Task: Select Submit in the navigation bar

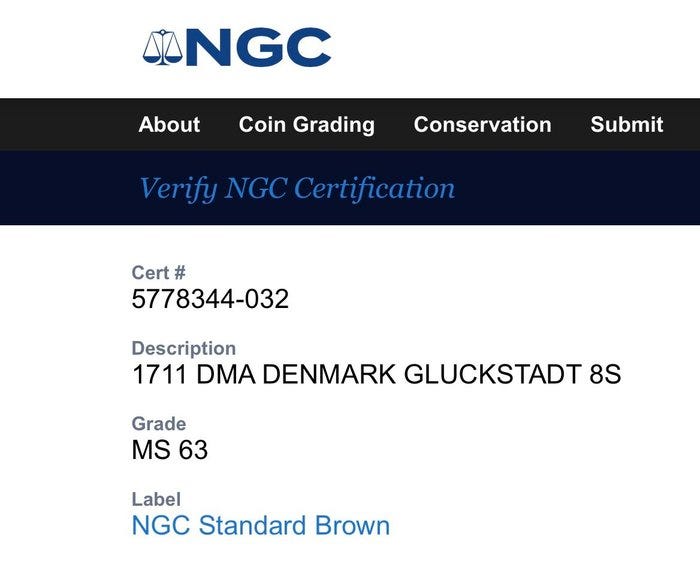Action: click(626, 125)
